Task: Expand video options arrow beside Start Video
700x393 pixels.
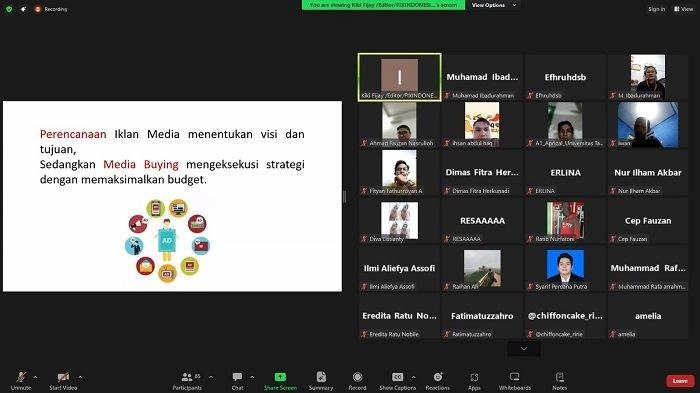Action: 80,377
